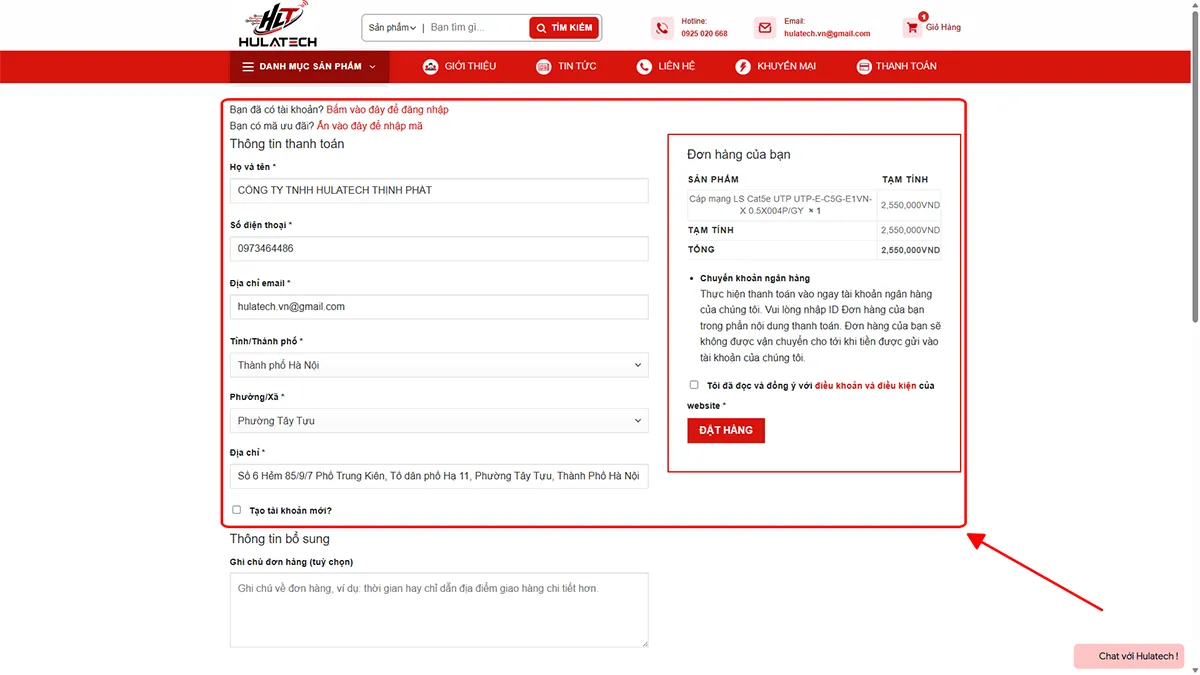The width and height of the screenshot is (1200, 675).
Task: Click the Đặt hàng button
Action: tap(726, 430)
